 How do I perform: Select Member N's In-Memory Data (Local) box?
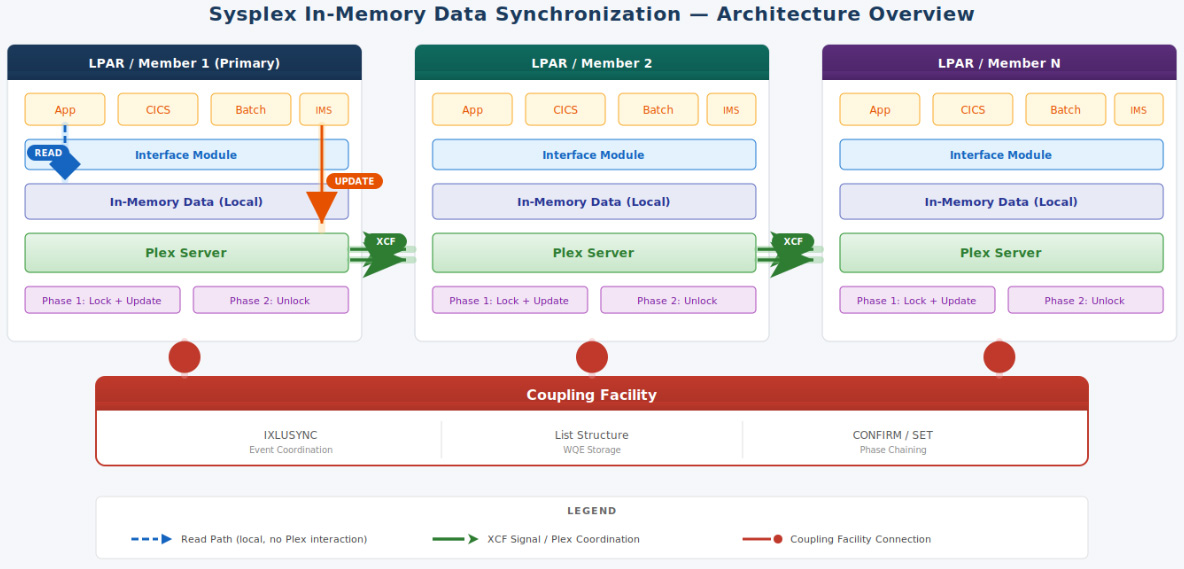click(1002, 201)
